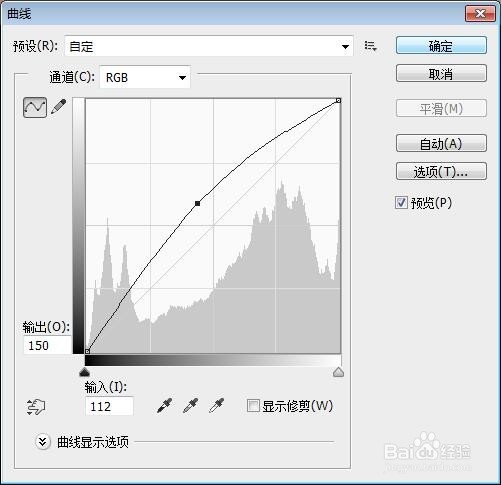Screen dimensions: 501x485
Task: Select the curve point editing tool
Action: pos(35,107)
